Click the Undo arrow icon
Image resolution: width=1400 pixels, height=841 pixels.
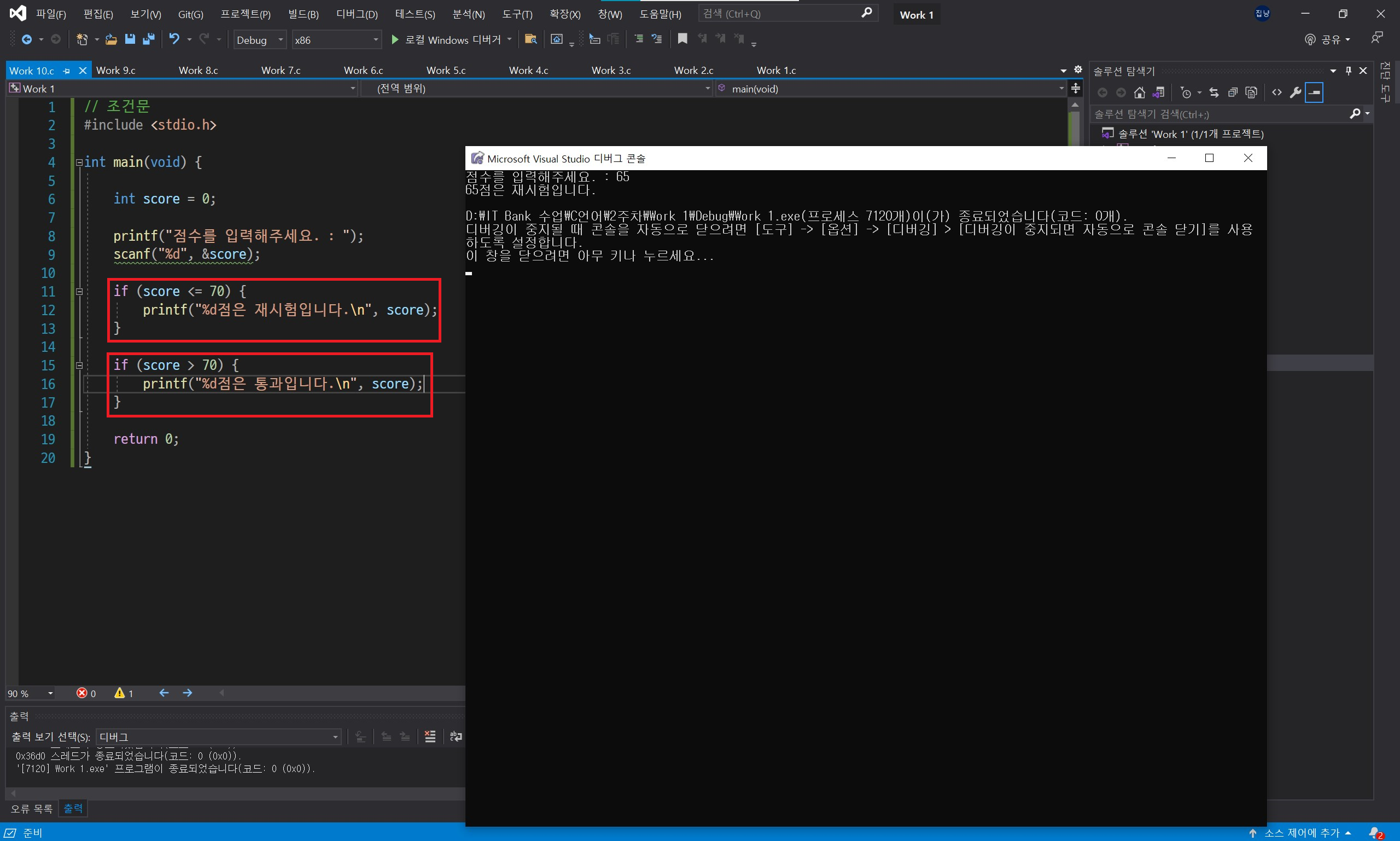174,39
